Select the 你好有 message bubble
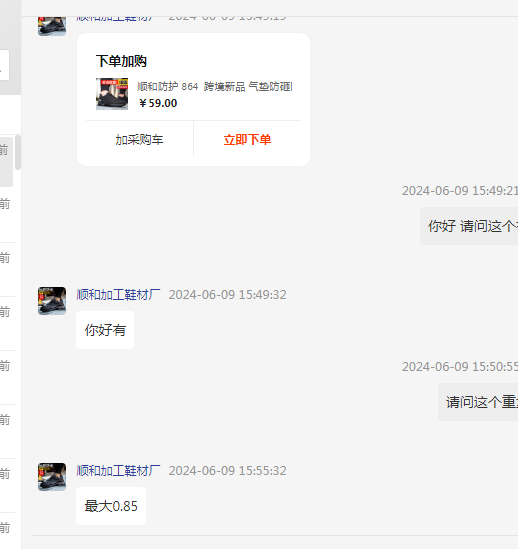The height and width of the screenshot is (549, 518). click(105, 330)
